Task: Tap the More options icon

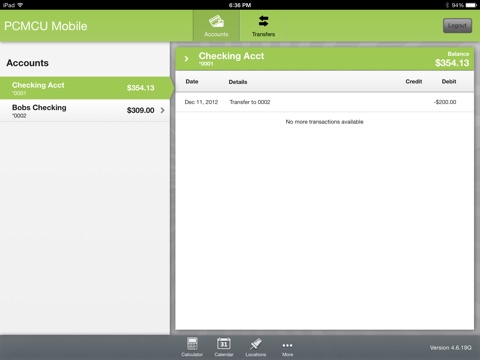Action: (x=287, y=348)
